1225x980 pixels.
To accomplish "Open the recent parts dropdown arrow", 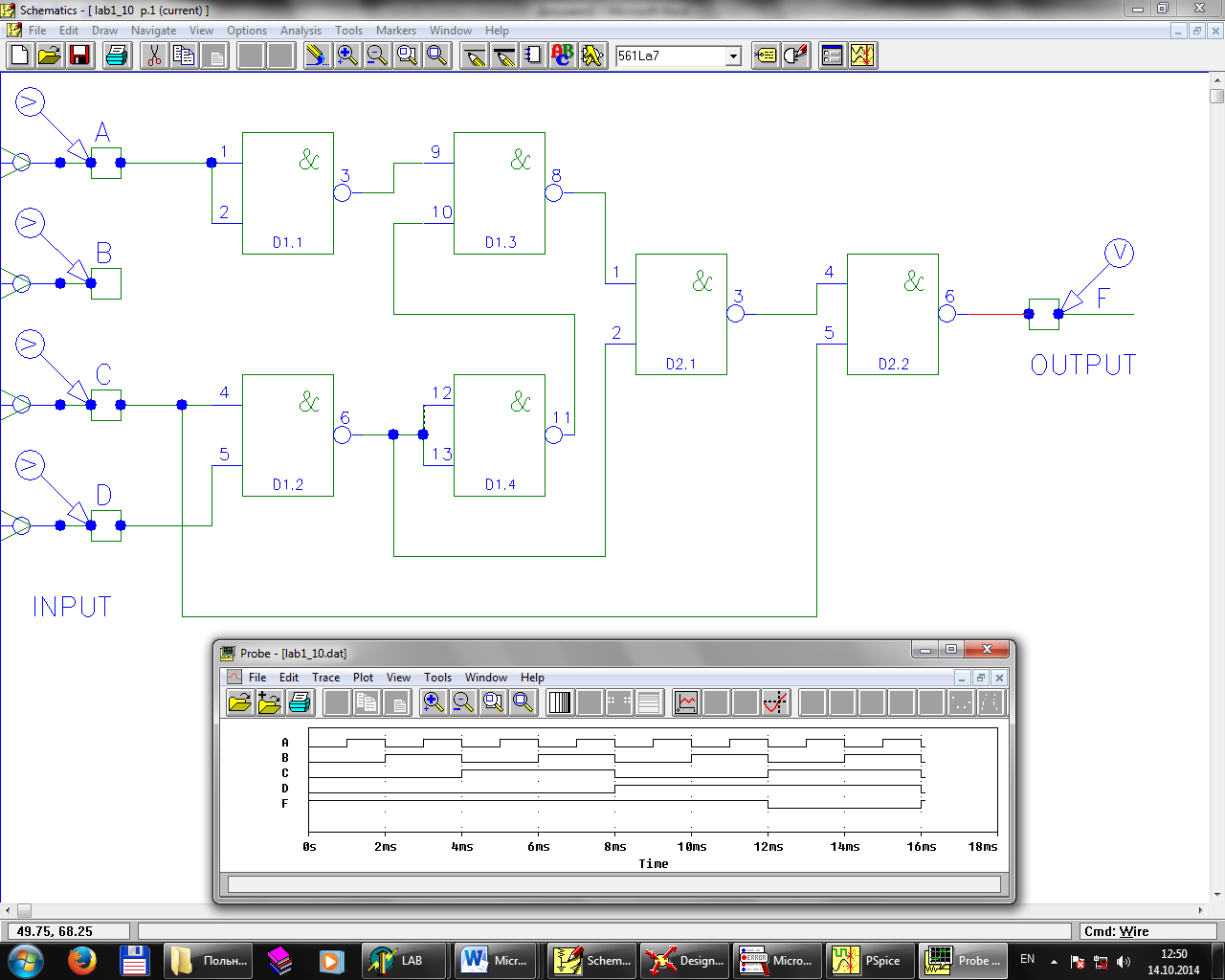I will tap(733, 56).
